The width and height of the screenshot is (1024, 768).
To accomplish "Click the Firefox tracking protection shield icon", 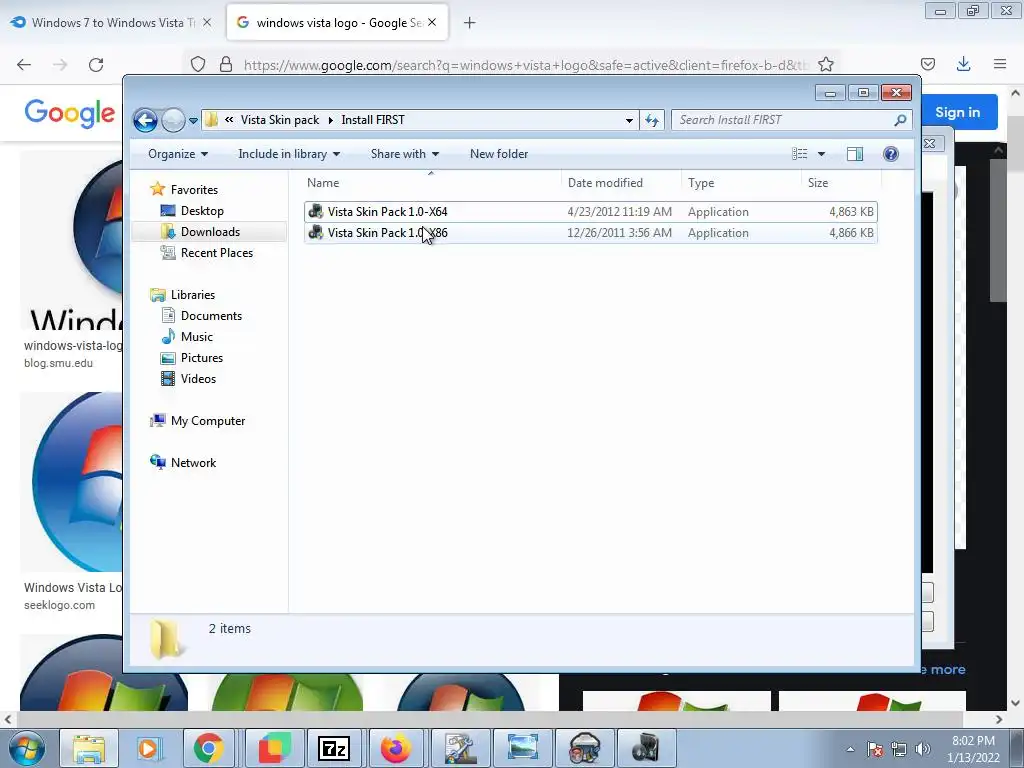I will (198, 64).
